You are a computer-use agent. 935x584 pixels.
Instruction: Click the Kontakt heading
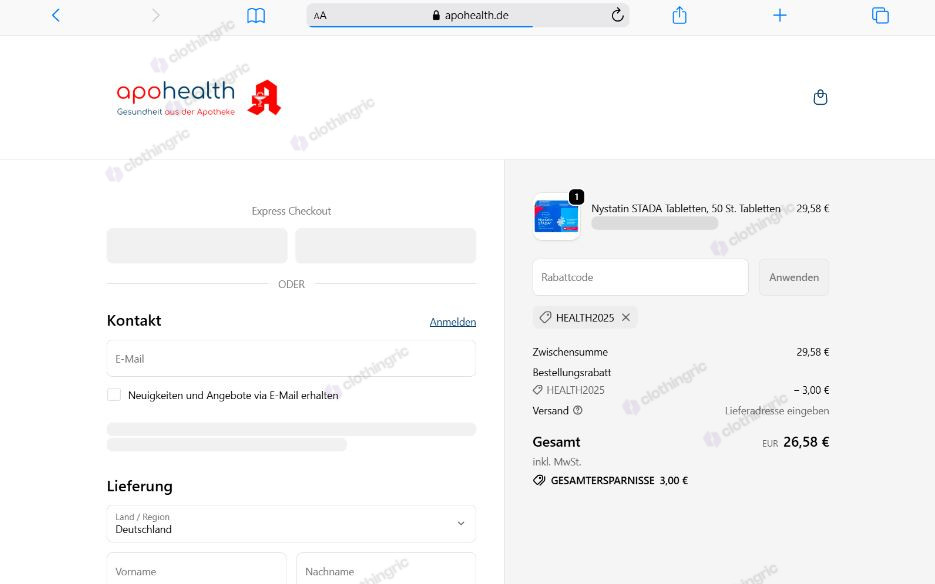134,320
